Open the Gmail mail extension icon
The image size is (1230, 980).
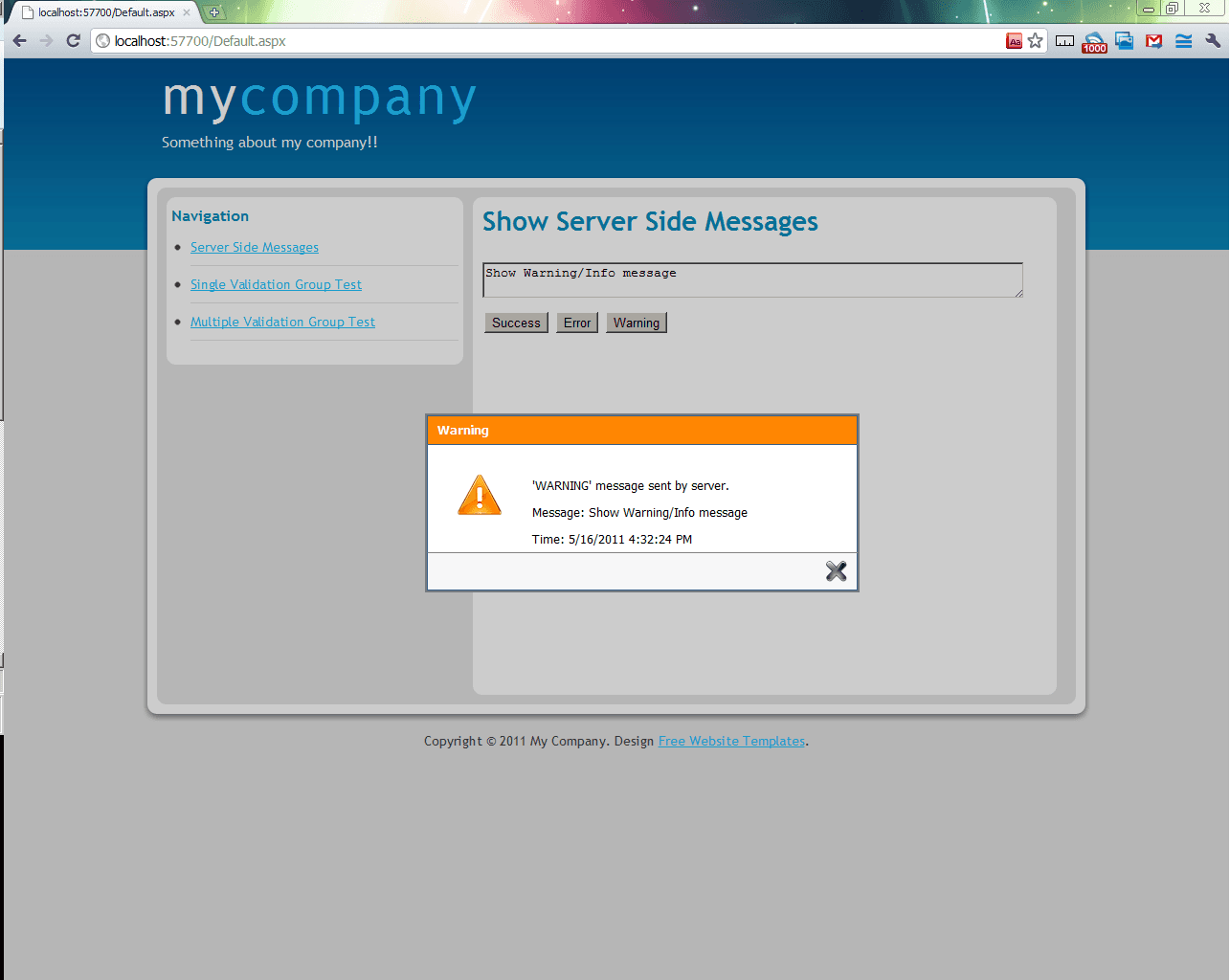[x=1153, y=40]
